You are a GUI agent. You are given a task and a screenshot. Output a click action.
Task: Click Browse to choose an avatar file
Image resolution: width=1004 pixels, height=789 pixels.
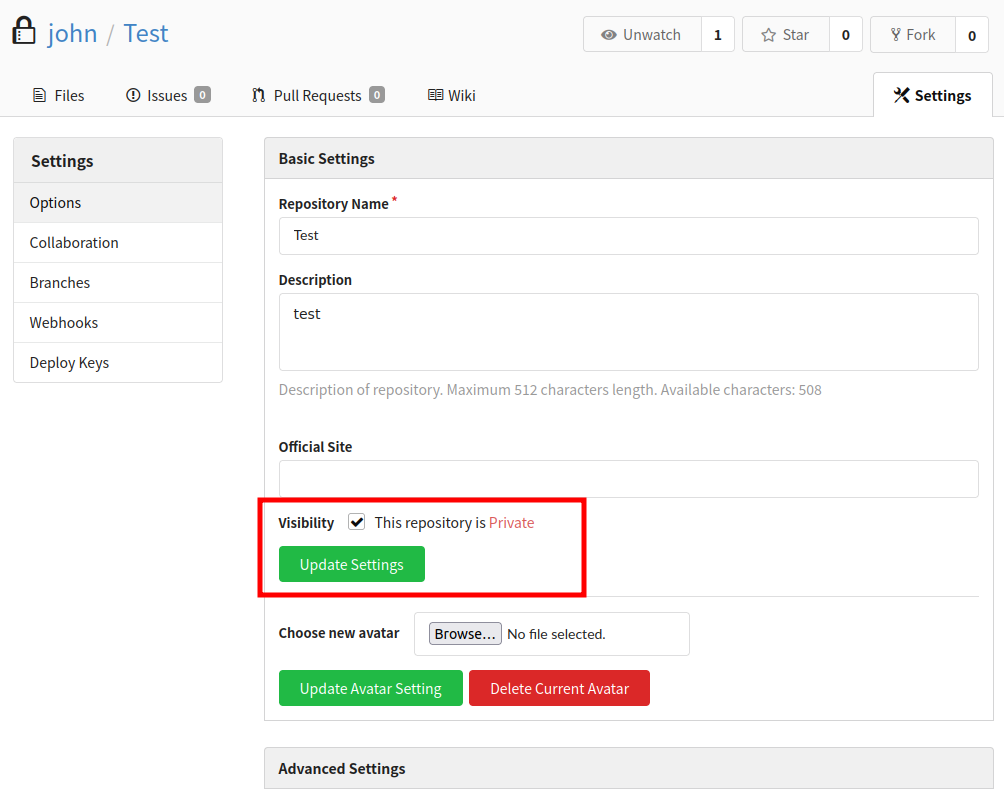click(x=465, y=634)
